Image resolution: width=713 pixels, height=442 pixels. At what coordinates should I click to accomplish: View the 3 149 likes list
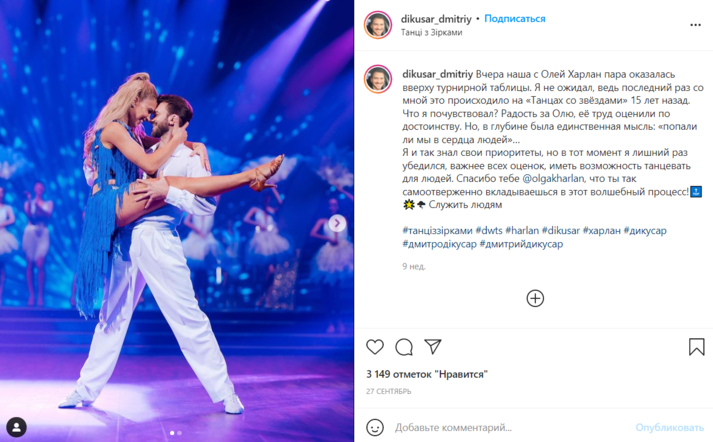(427, 374)
